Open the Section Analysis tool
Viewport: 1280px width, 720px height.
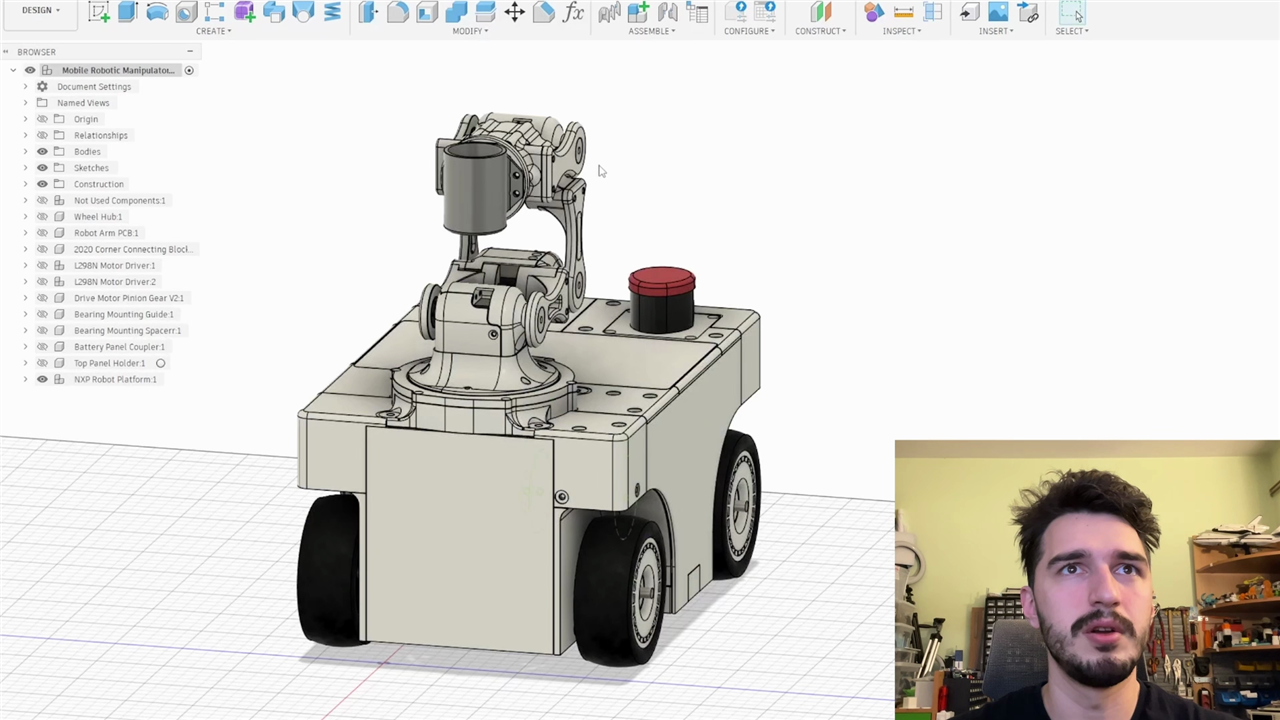tap(932, 12)
